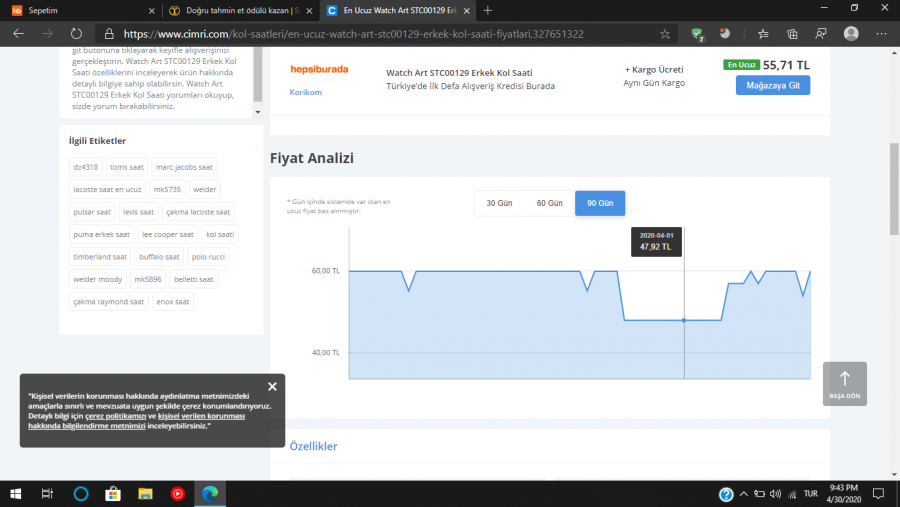Open the pulsar saat tag
This screenshot has width=900, height=507.
click(x=92, y=212)
